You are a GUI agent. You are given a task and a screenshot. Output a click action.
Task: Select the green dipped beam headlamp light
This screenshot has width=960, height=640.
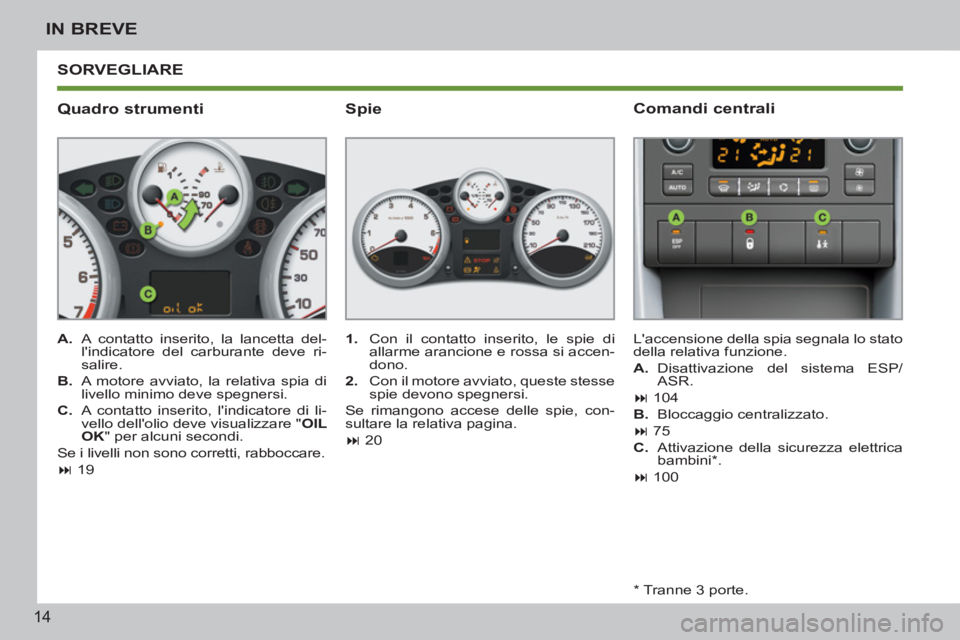111,181
